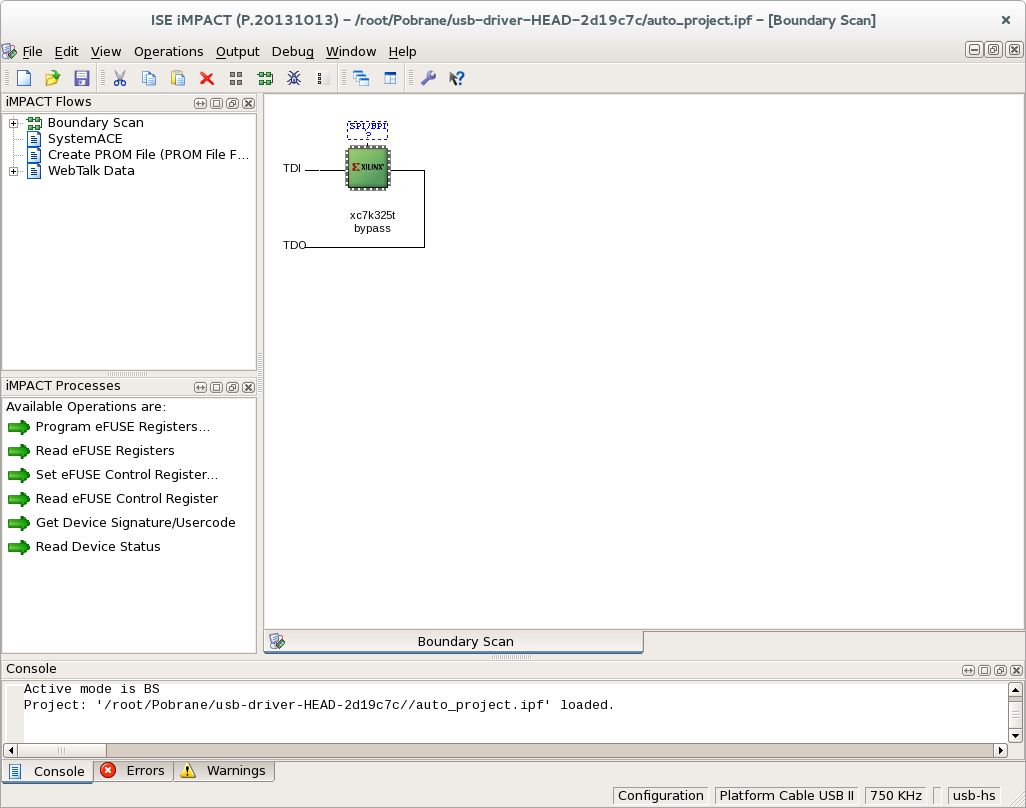Open the Debug menu
1026x808 pixels.
click(292, 52)
